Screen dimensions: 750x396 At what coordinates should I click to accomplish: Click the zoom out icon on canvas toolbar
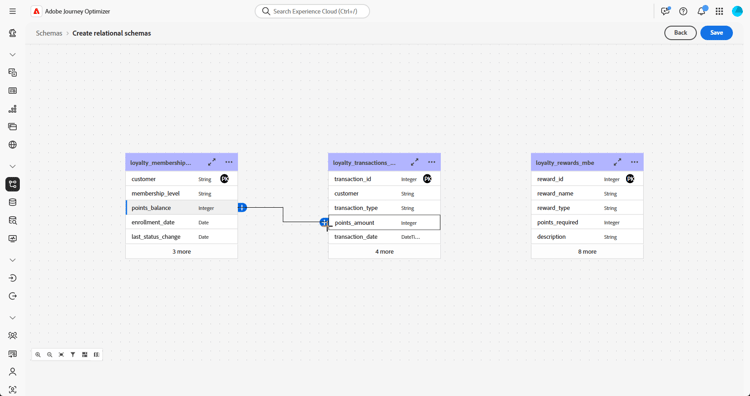click(49, 355)
